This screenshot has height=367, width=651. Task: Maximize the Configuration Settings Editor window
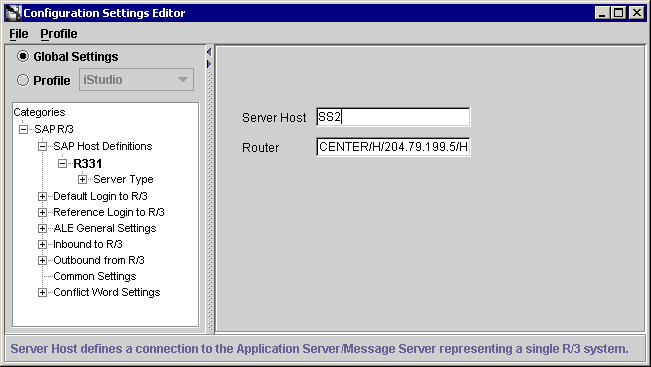[619, 13]
